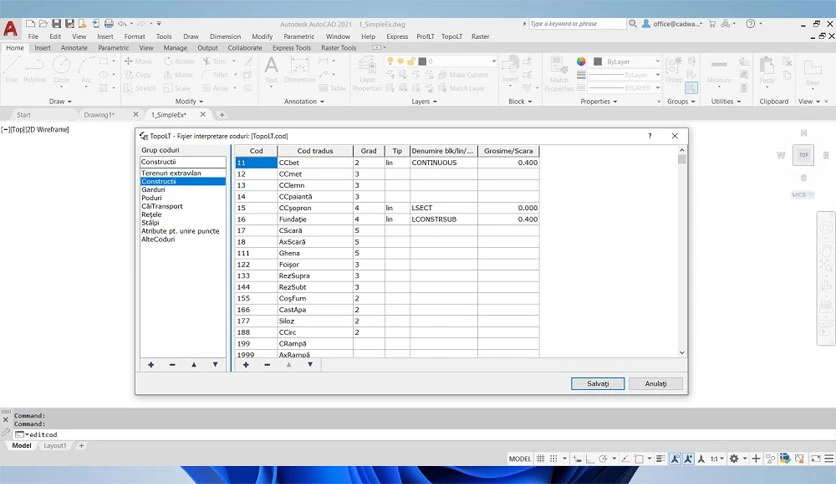Click Match Properties icon
Image resolution: width=836 pixels, height=484 pixels.
[x=559, y=74]
